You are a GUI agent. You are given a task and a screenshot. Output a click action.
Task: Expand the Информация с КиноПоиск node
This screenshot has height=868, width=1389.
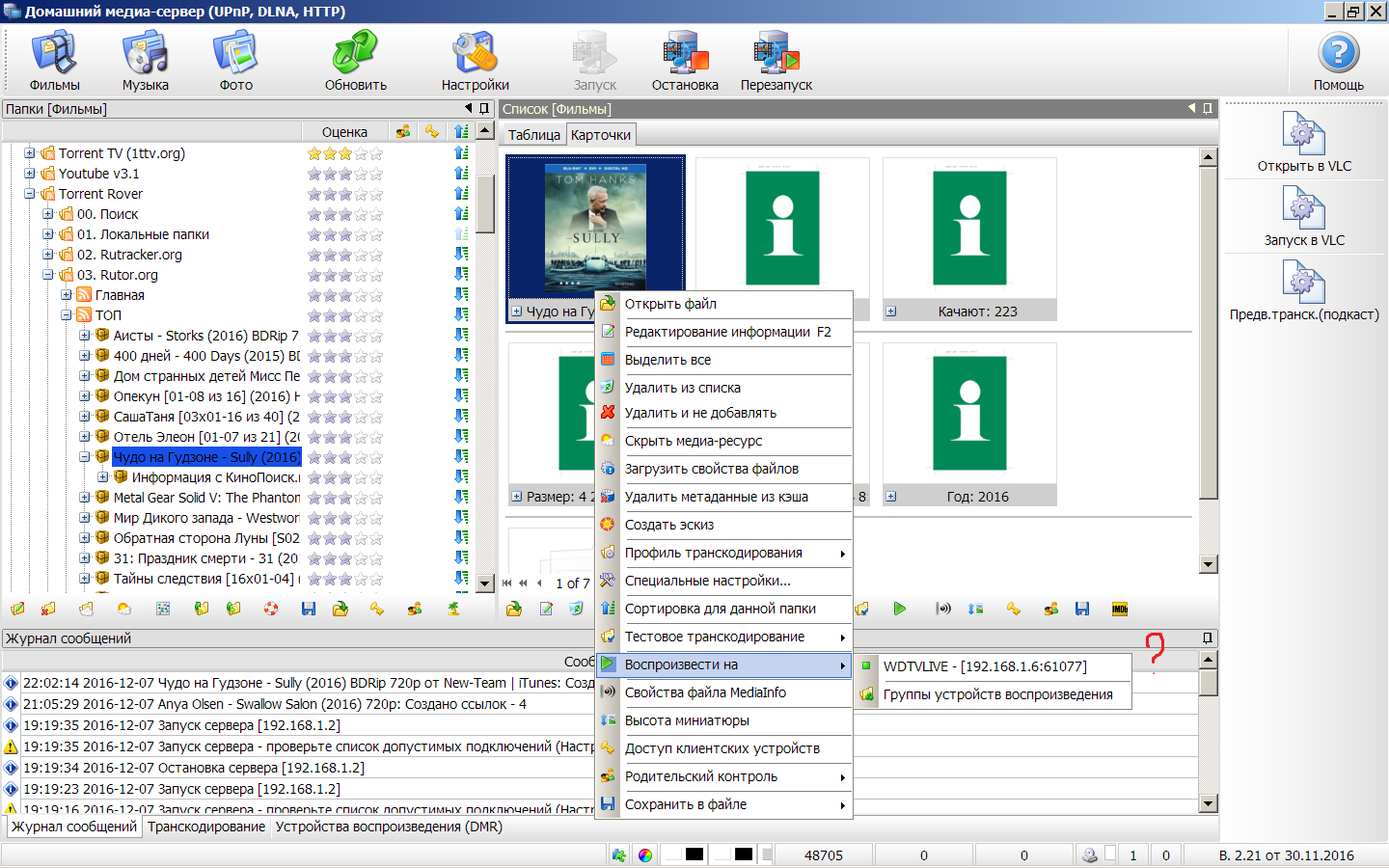tap(103, 477)
